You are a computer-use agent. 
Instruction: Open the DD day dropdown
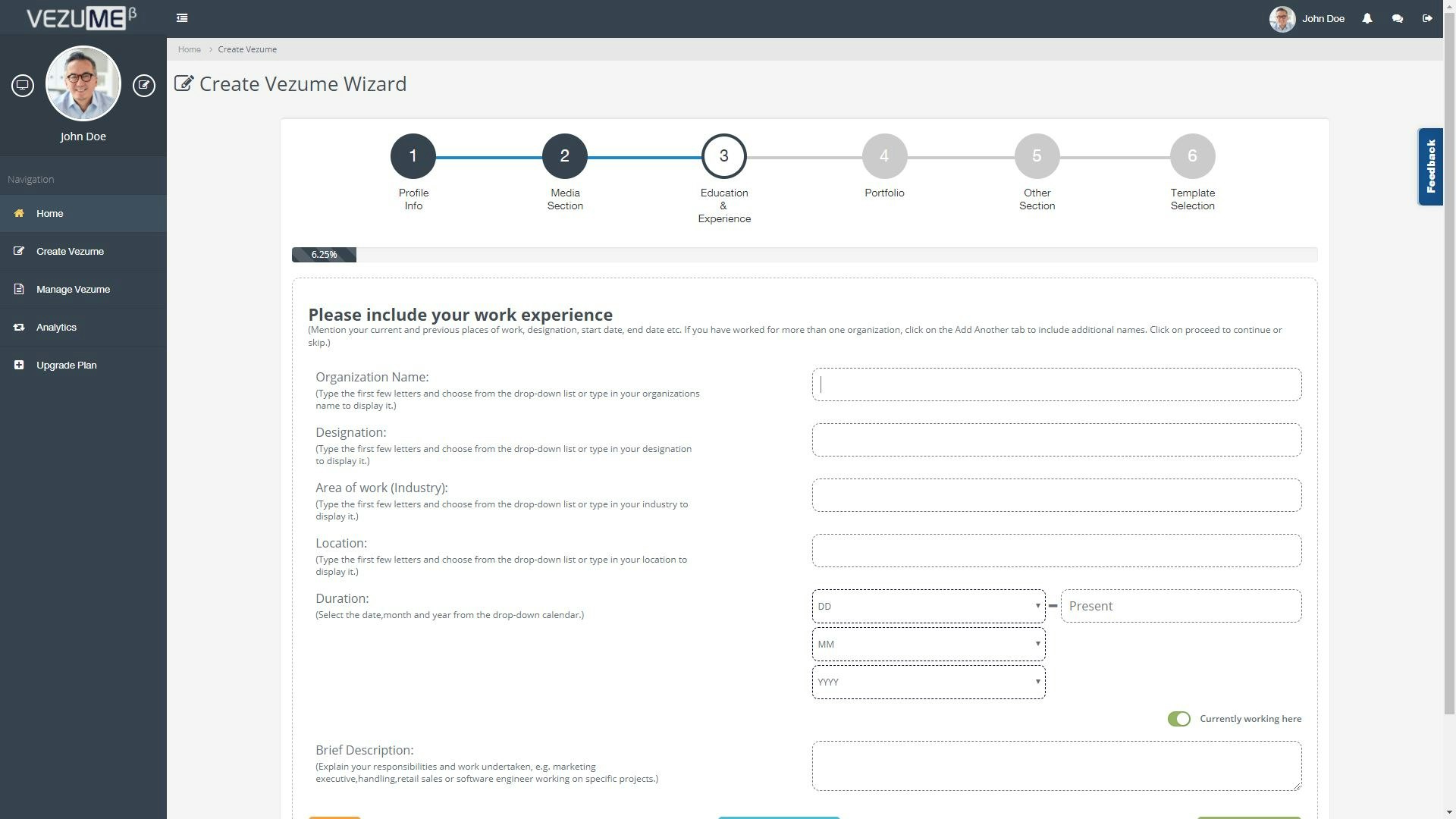tap(928, 606)
